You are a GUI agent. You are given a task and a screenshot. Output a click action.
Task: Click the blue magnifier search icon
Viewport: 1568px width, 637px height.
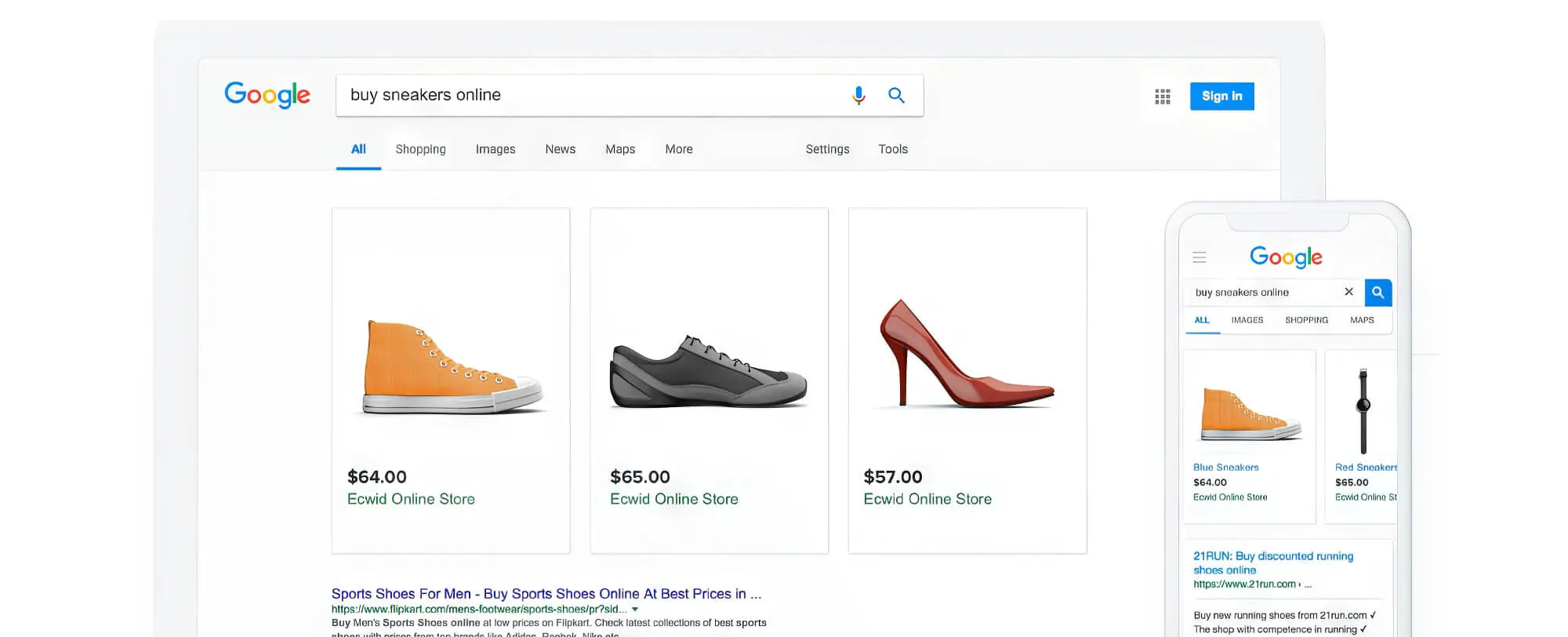(x=896, y=96)
